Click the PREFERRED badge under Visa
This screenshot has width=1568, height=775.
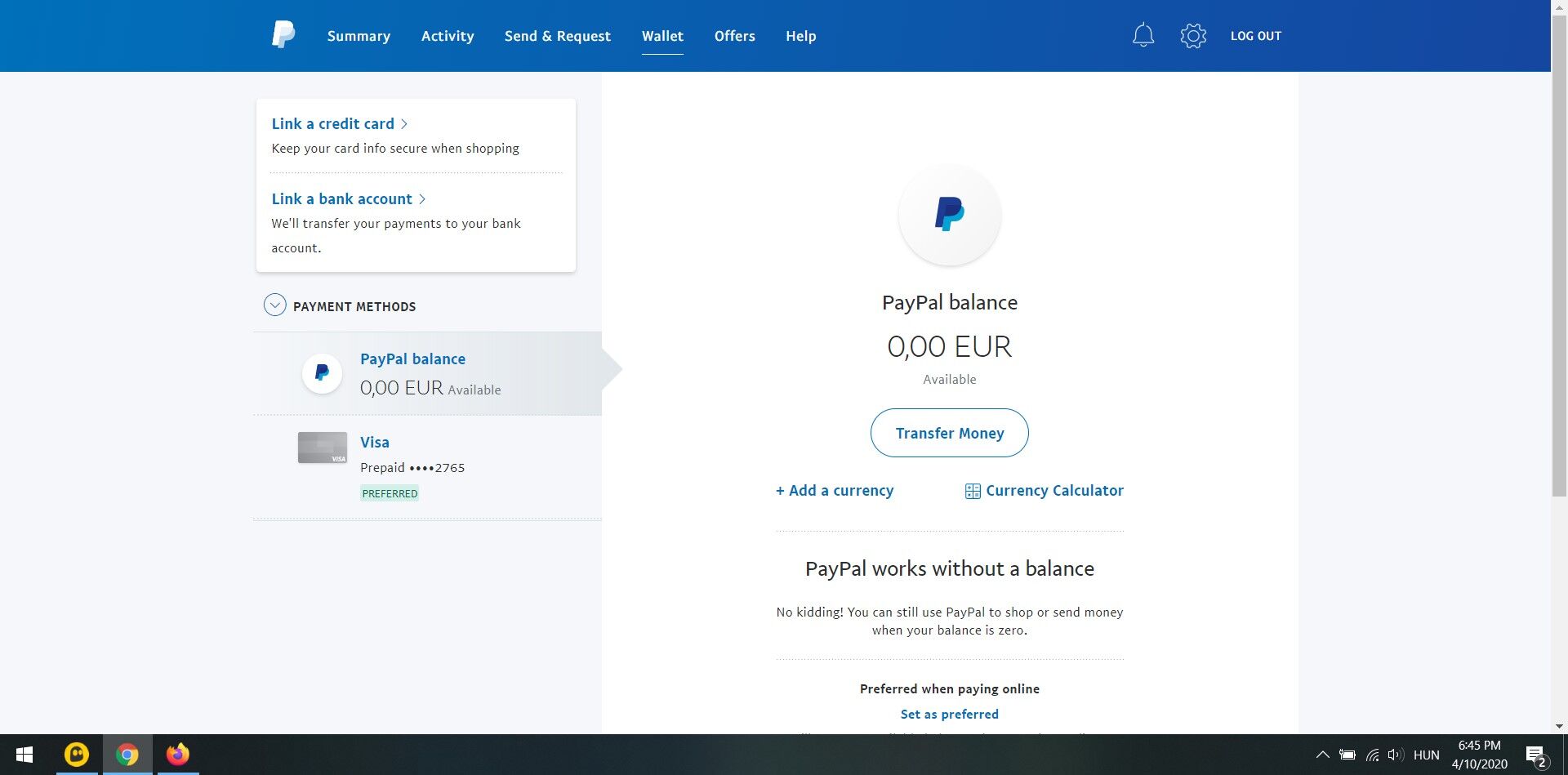(390, 493)
